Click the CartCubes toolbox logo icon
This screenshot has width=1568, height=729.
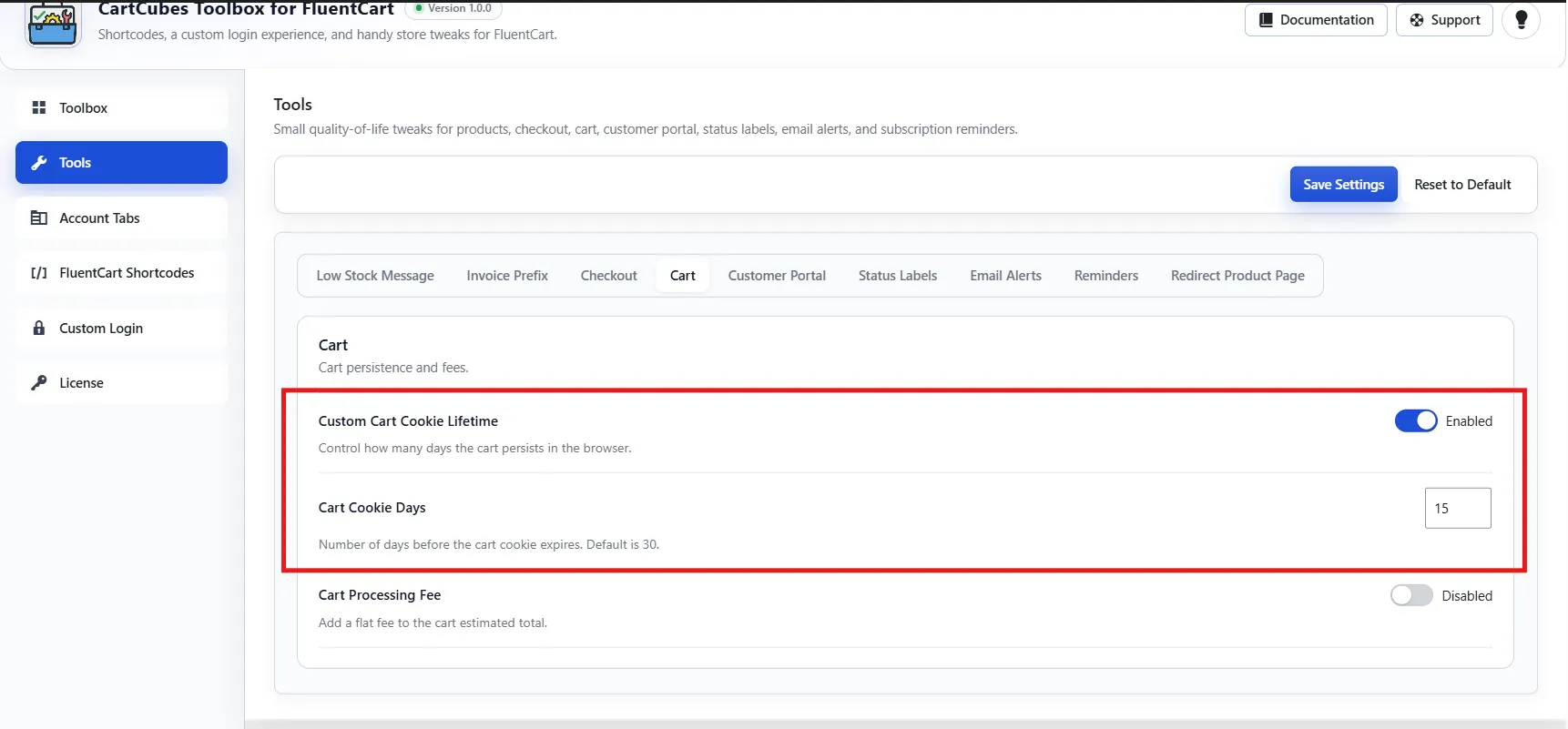(x=53, y=23)
